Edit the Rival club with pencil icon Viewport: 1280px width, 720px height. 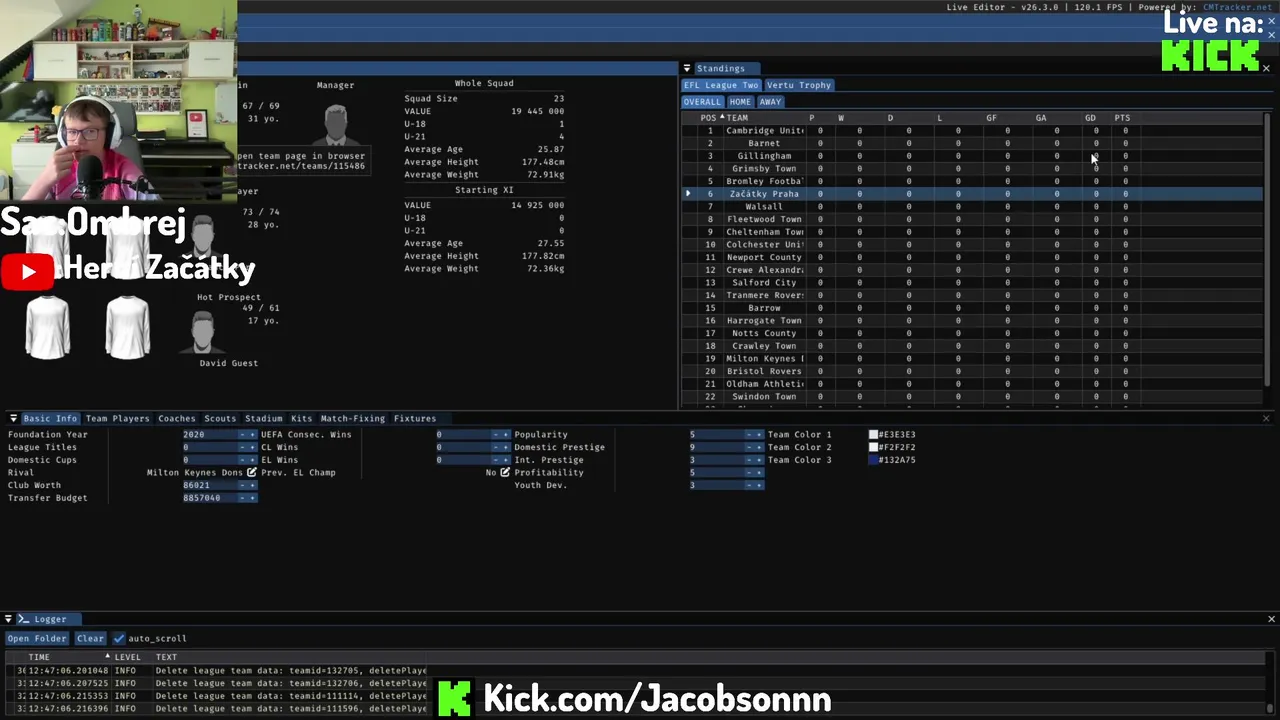[252, 472]
